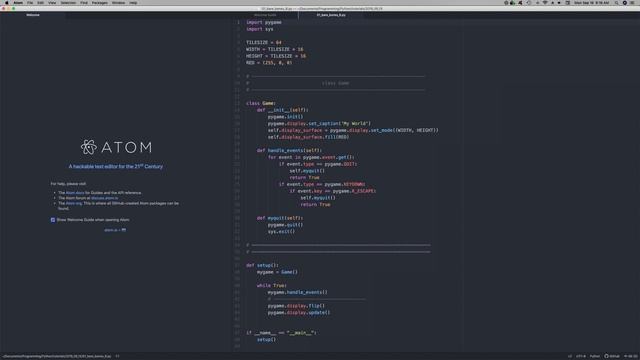Open Spotlight search in the menu bar
The width and height of the screenshot is (640, 360).
click(616, 3)
